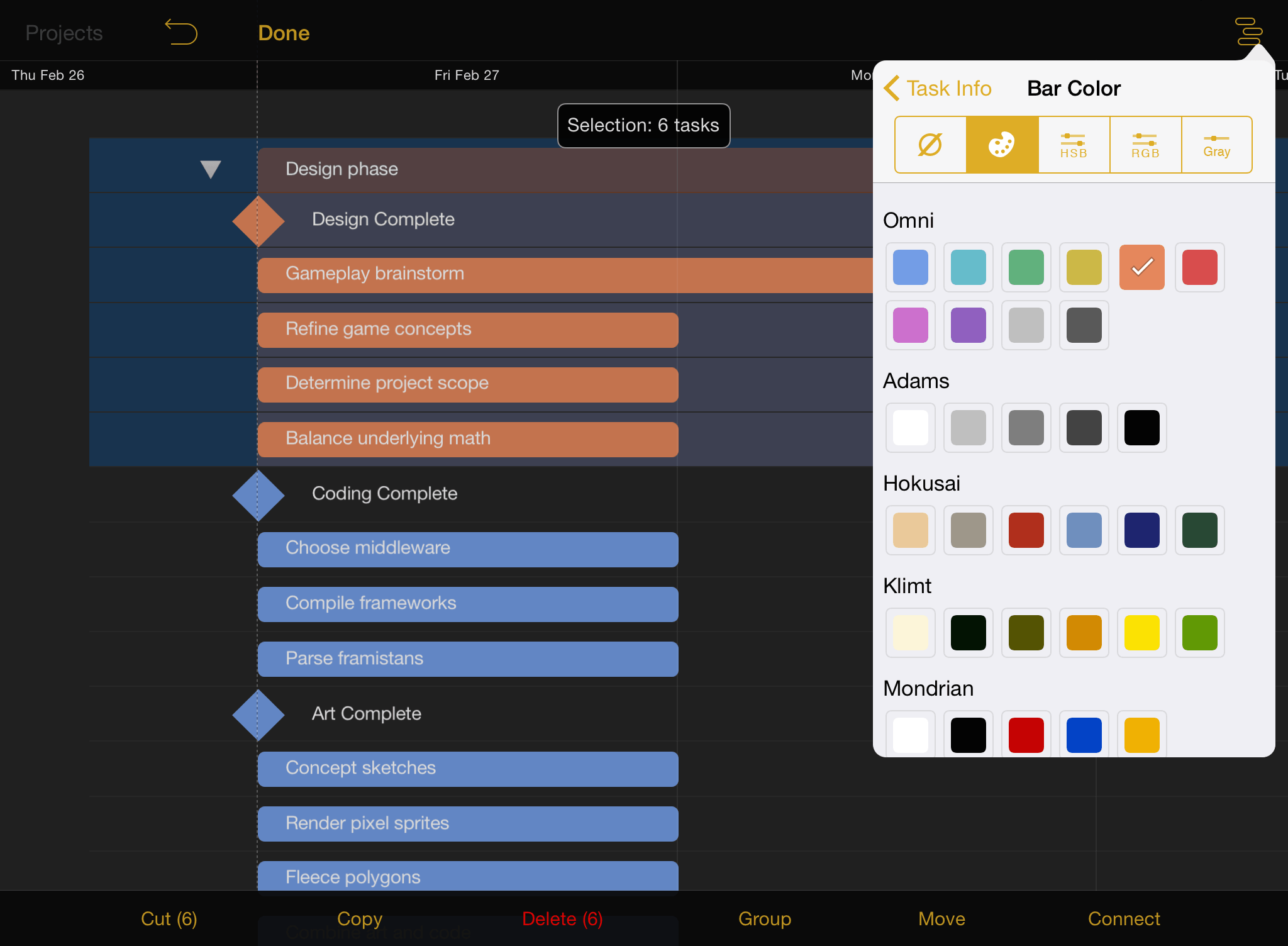Viewport: 1288px width, 946px height.
Task: Pick the Klimt olive swatch
Action: point(1026,633)
